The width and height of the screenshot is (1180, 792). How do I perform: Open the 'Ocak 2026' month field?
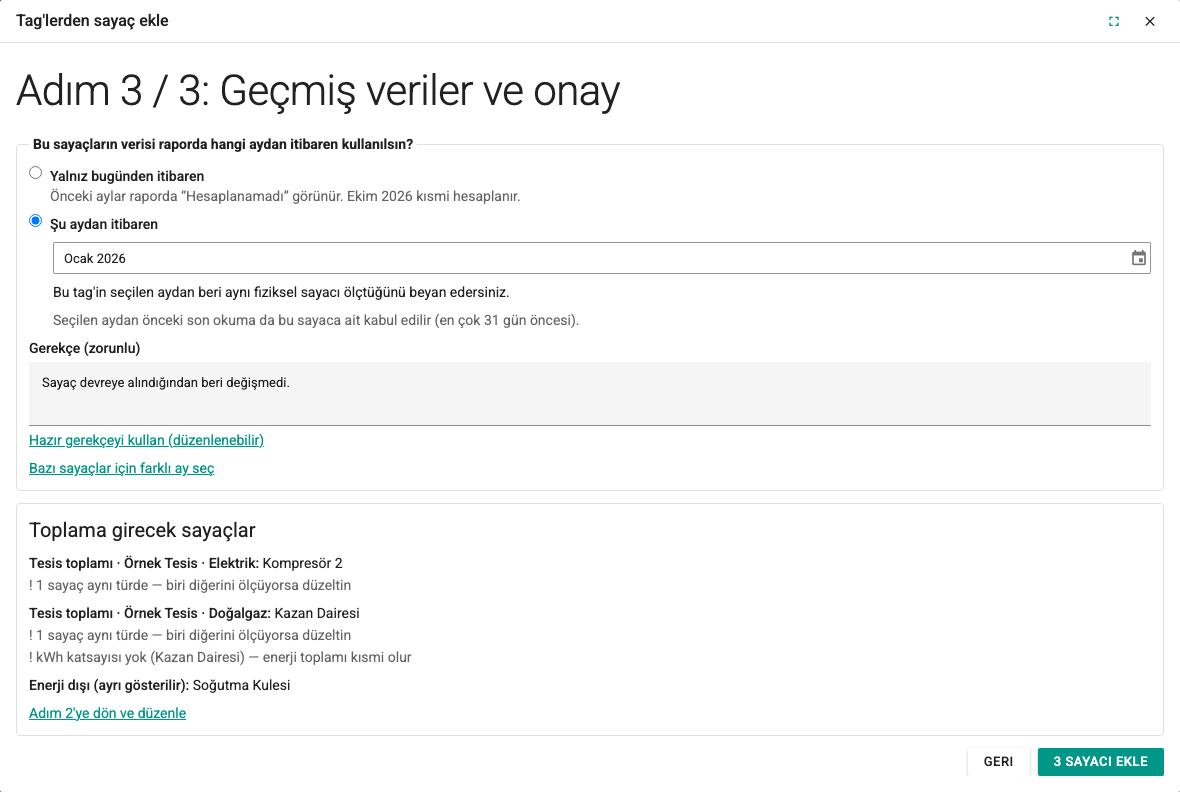(601, 258)
